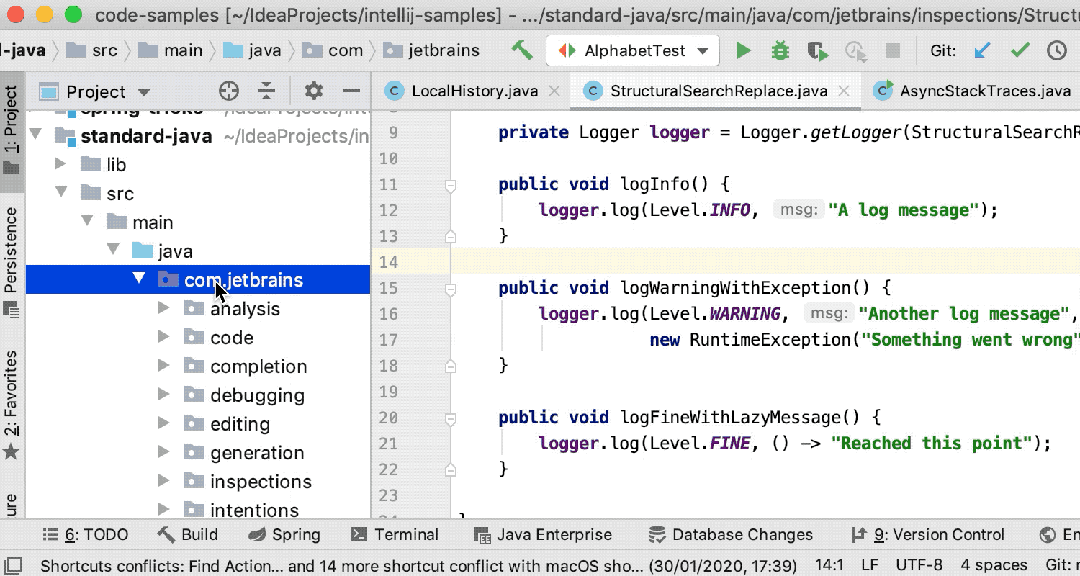Screen dimensions: 1080x576
Task: Run with coverage shield icon
Action: tap(817, 50)
